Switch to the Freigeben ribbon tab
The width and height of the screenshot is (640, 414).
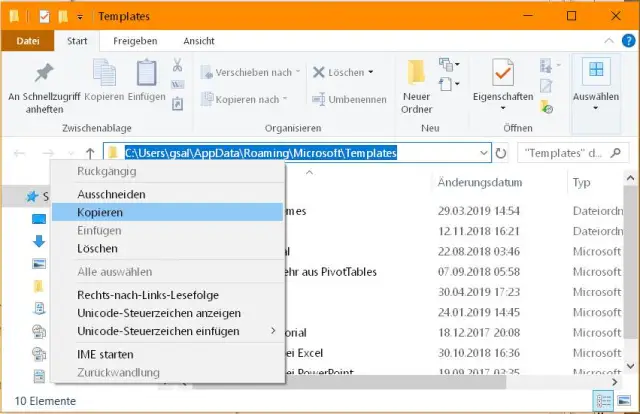tap(135, 41)
